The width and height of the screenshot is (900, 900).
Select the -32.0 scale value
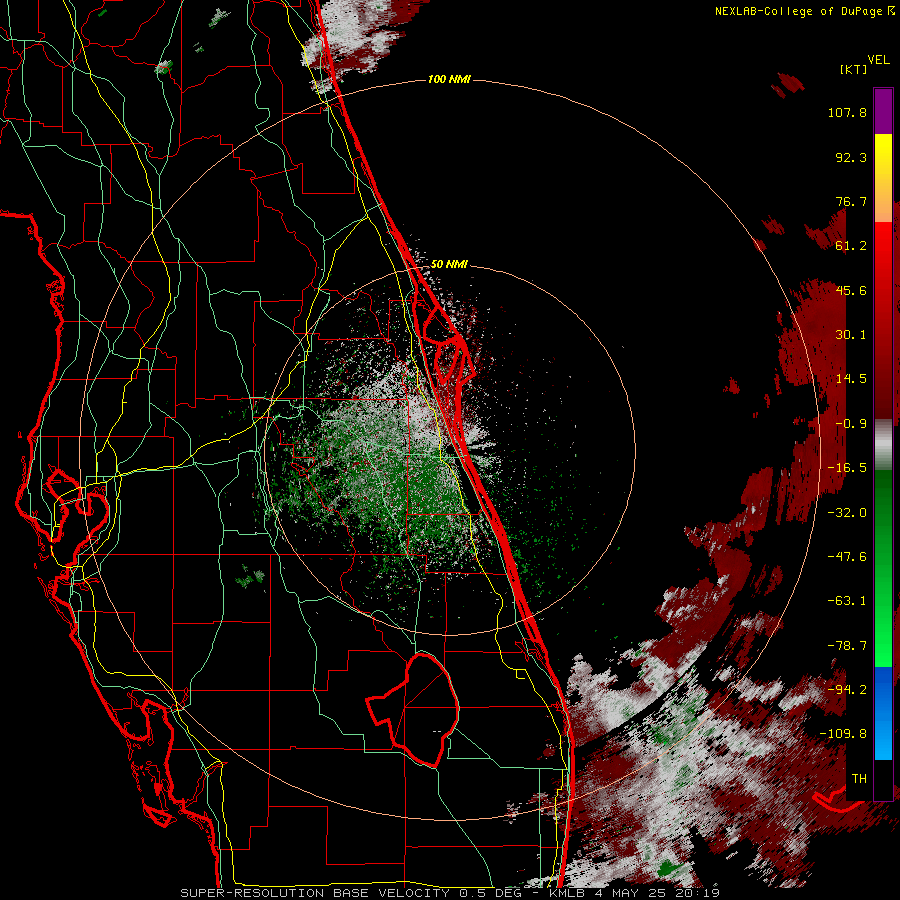pos(847,513)
